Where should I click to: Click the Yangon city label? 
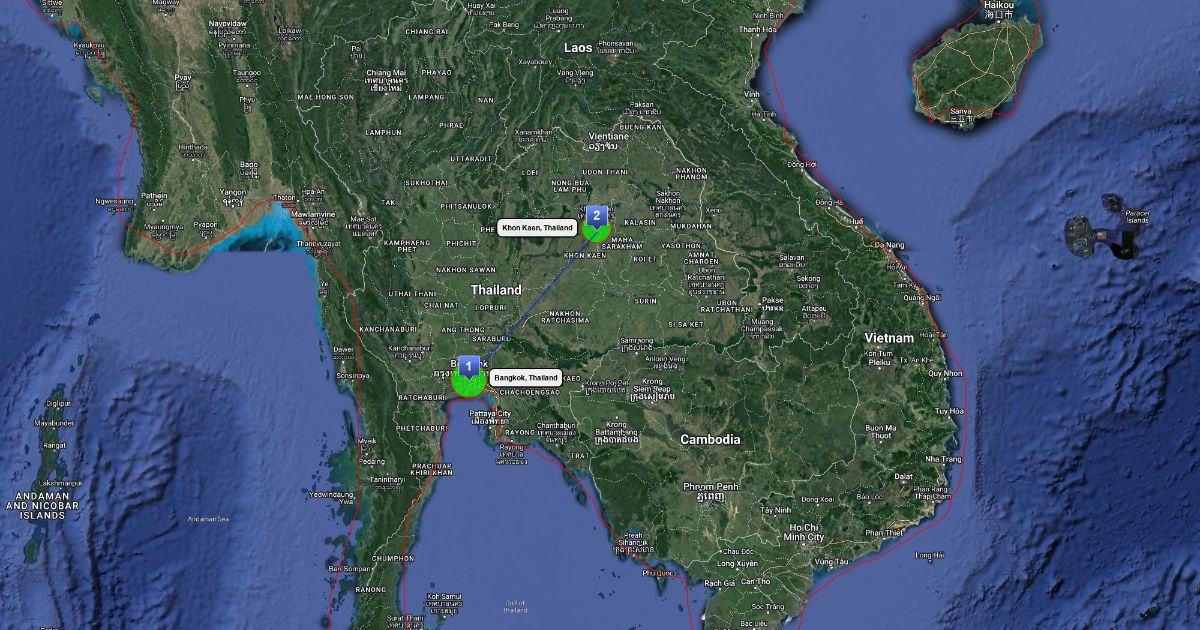[x=232, y=192]
